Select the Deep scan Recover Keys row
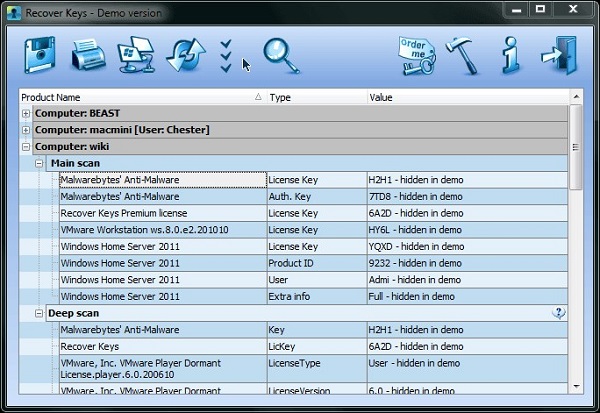 [313, 347]
